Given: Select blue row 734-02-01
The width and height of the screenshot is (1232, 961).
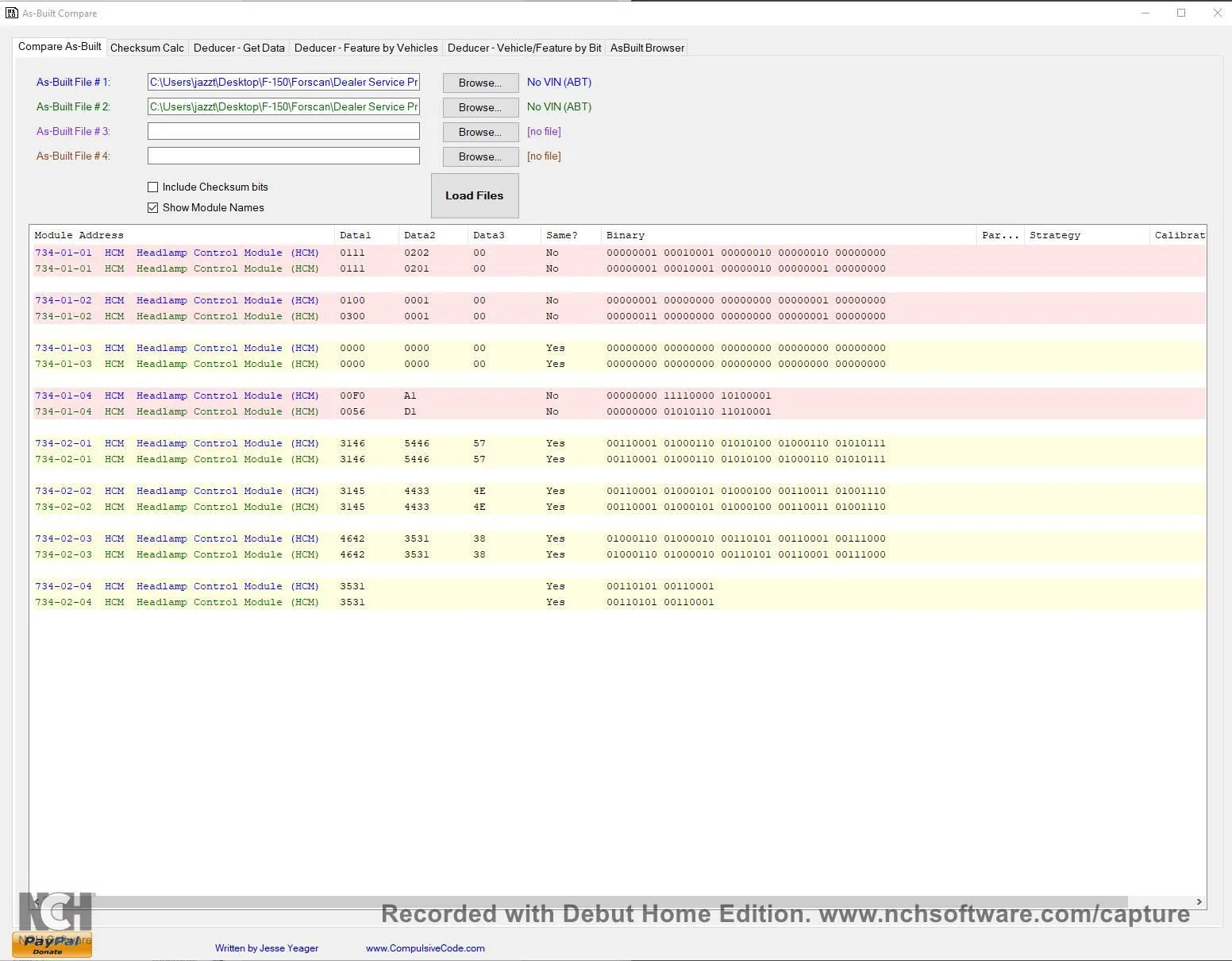Looking at the screenshot, I should point(618,443).
